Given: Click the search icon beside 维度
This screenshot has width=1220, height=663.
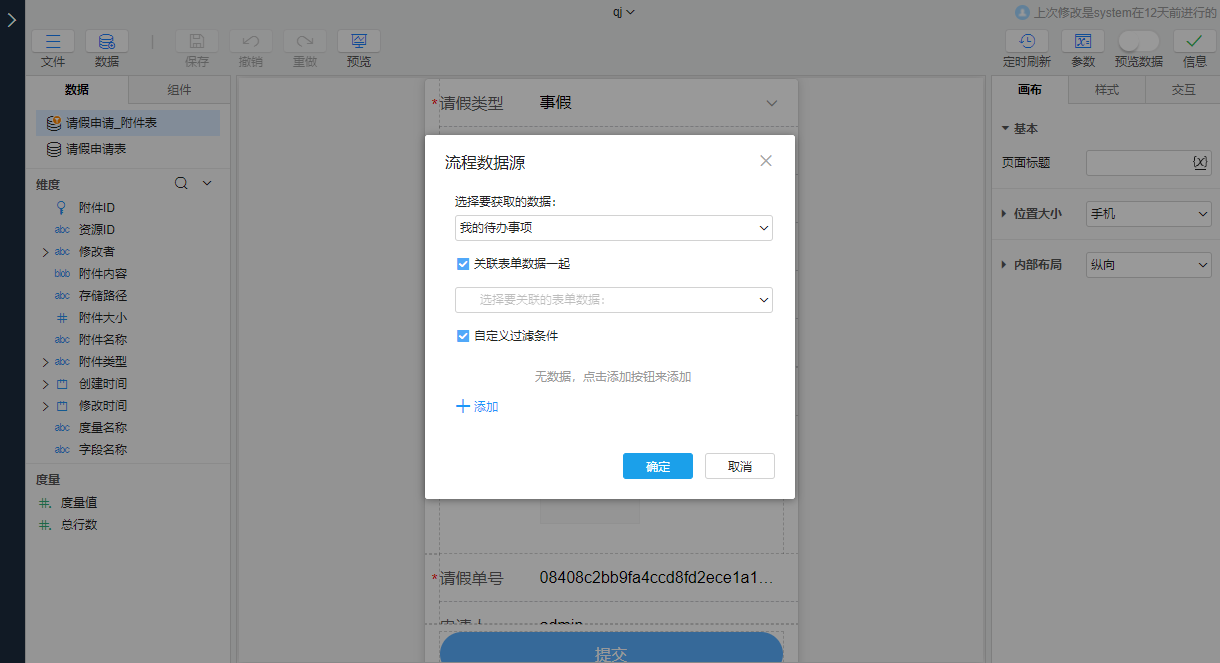Looking at the screenshot, I should point(181,183).
